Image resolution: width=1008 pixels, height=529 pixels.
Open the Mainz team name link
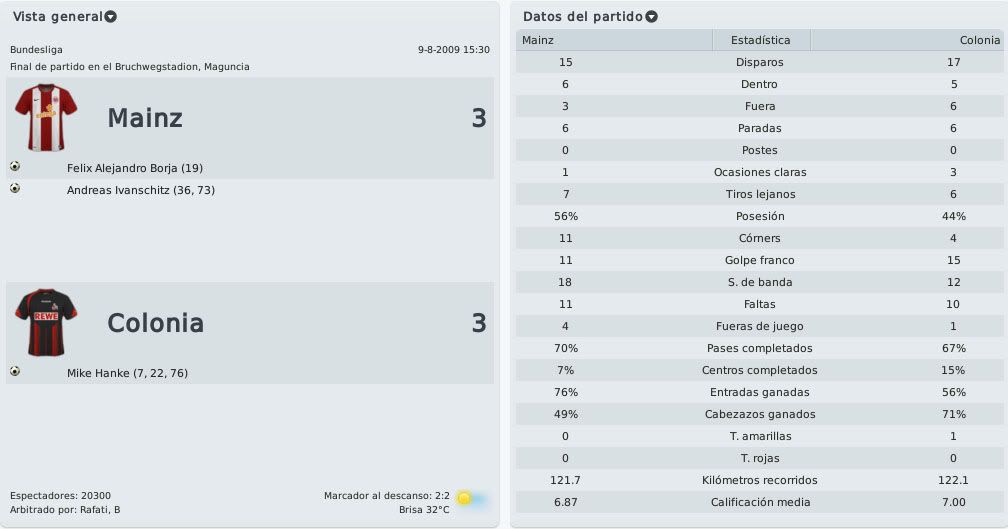coord(145,118)
